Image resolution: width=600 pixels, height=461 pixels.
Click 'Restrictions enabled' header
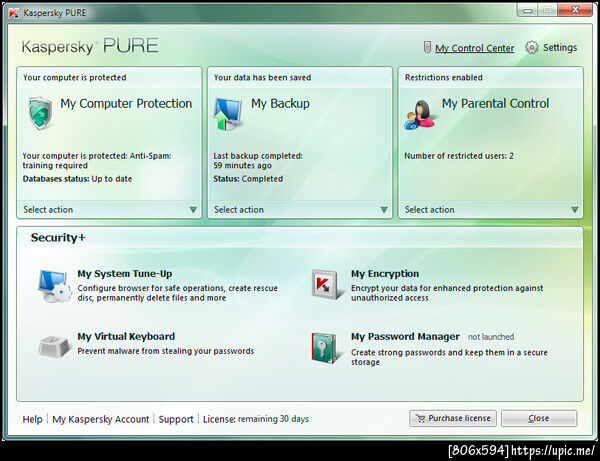[x=443, y=77]
